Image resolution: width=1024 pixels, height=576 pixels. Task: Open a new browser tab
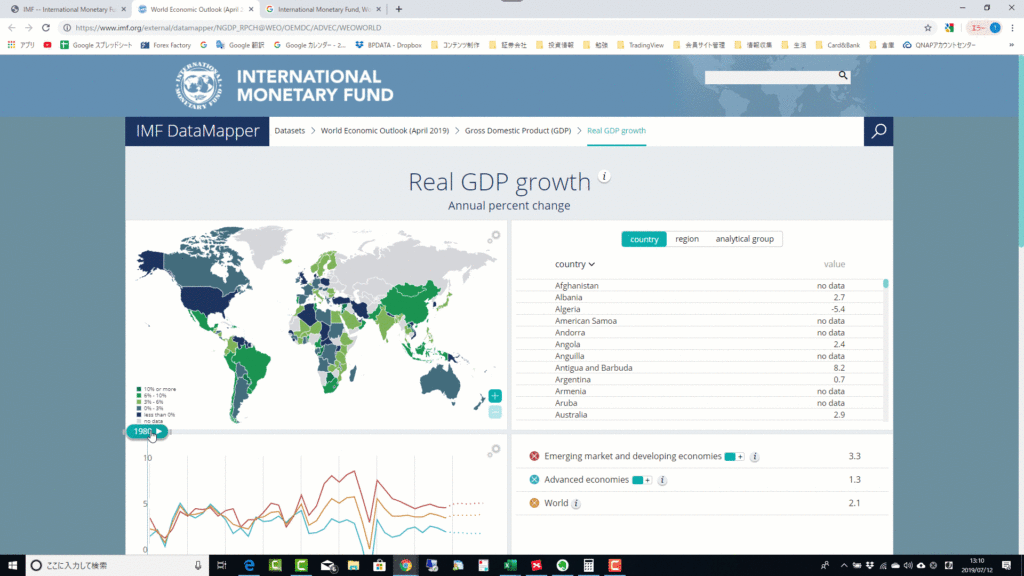pyautogui.click(x=398, y=9)
